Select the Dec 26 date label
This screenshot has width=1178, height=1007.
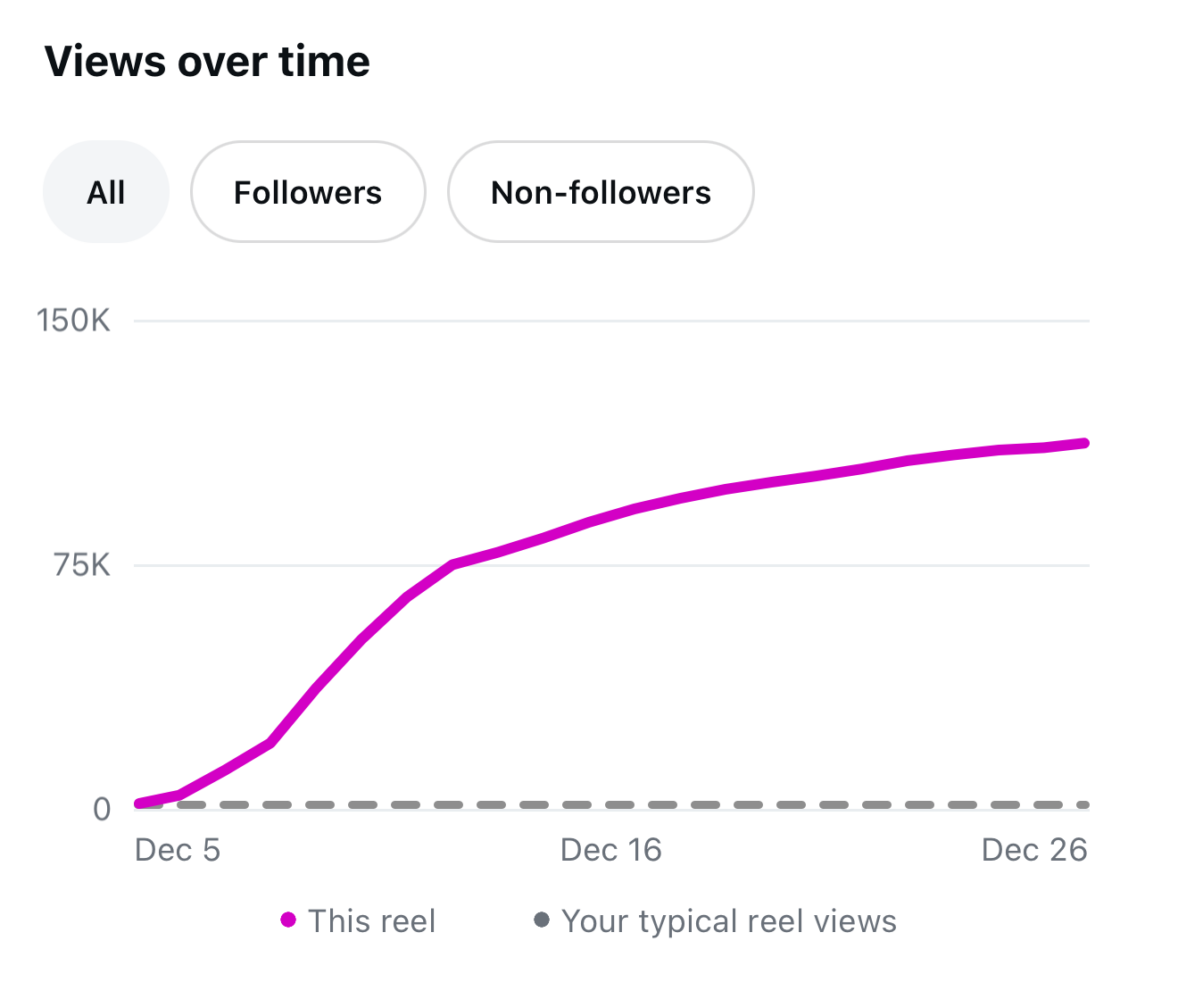[x=1034, y=850]
